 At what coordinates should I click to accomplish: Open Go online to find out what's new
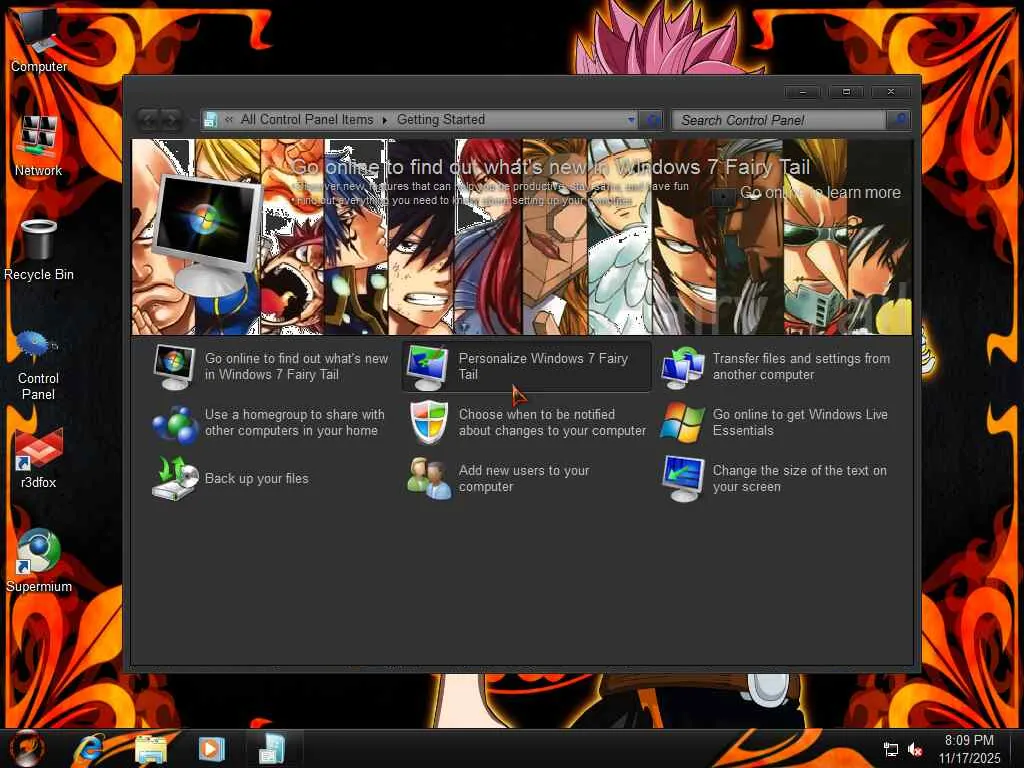pos(296,366)
